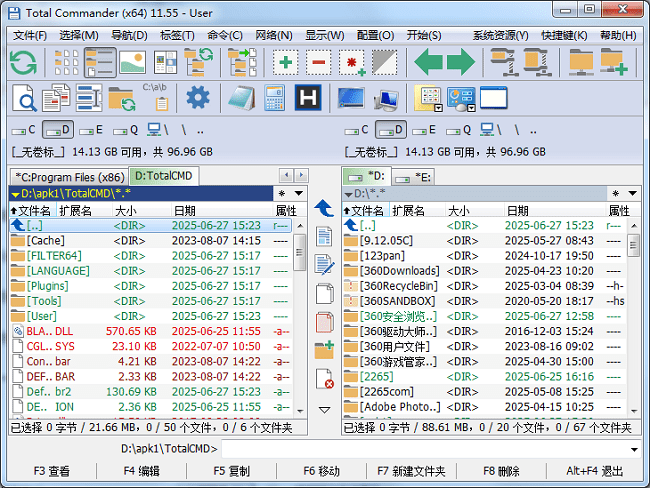Click left panel favorites asterisk button
The width and height of the screenshot is (650, 488).
coord(282,193)
